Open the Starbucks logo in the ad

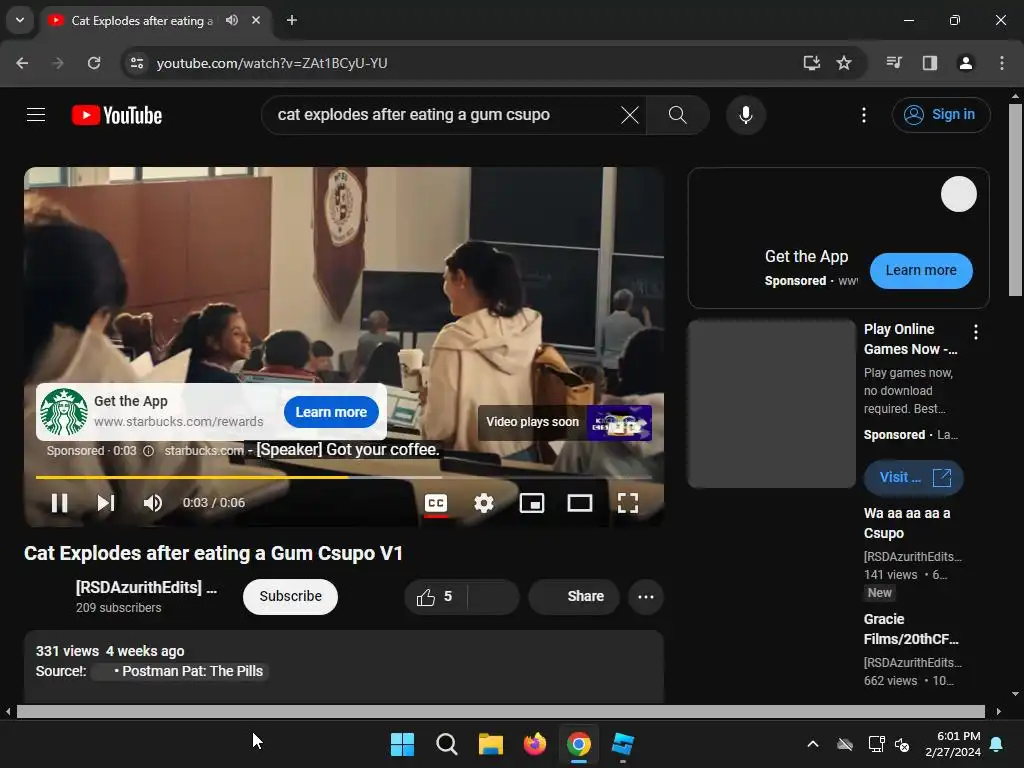pos(64,412)
